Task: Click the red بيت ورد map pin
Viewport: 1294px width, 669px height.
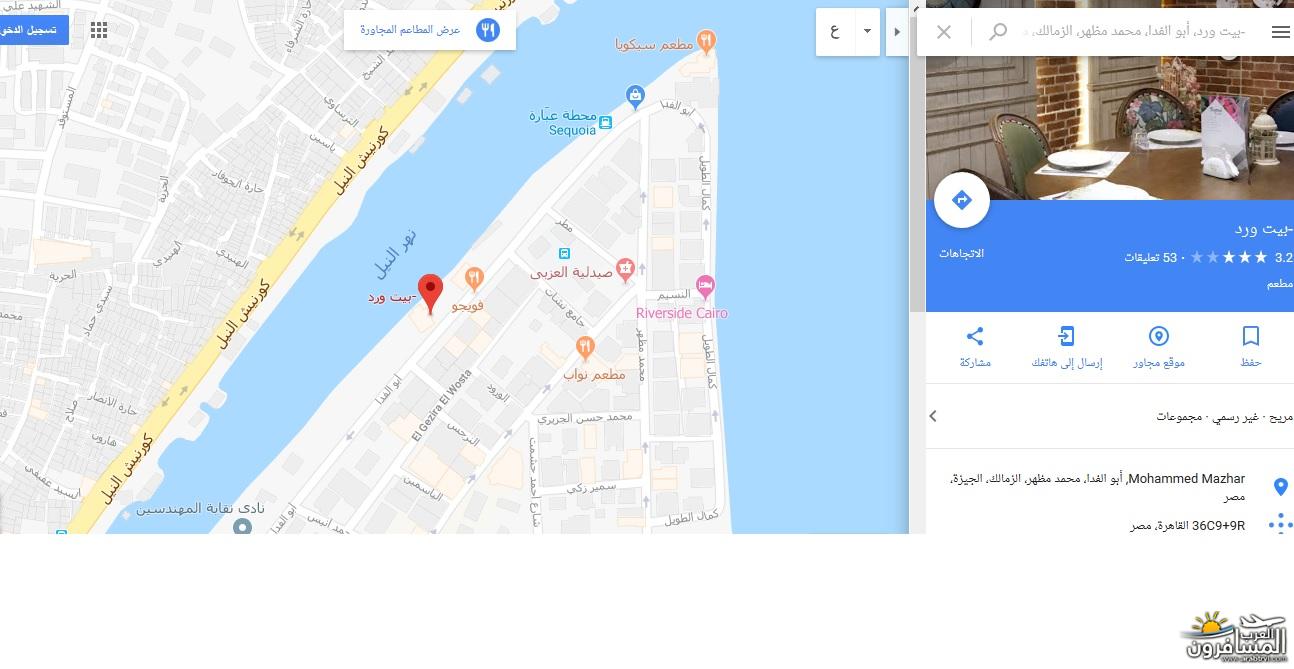Action: (430, 293)
